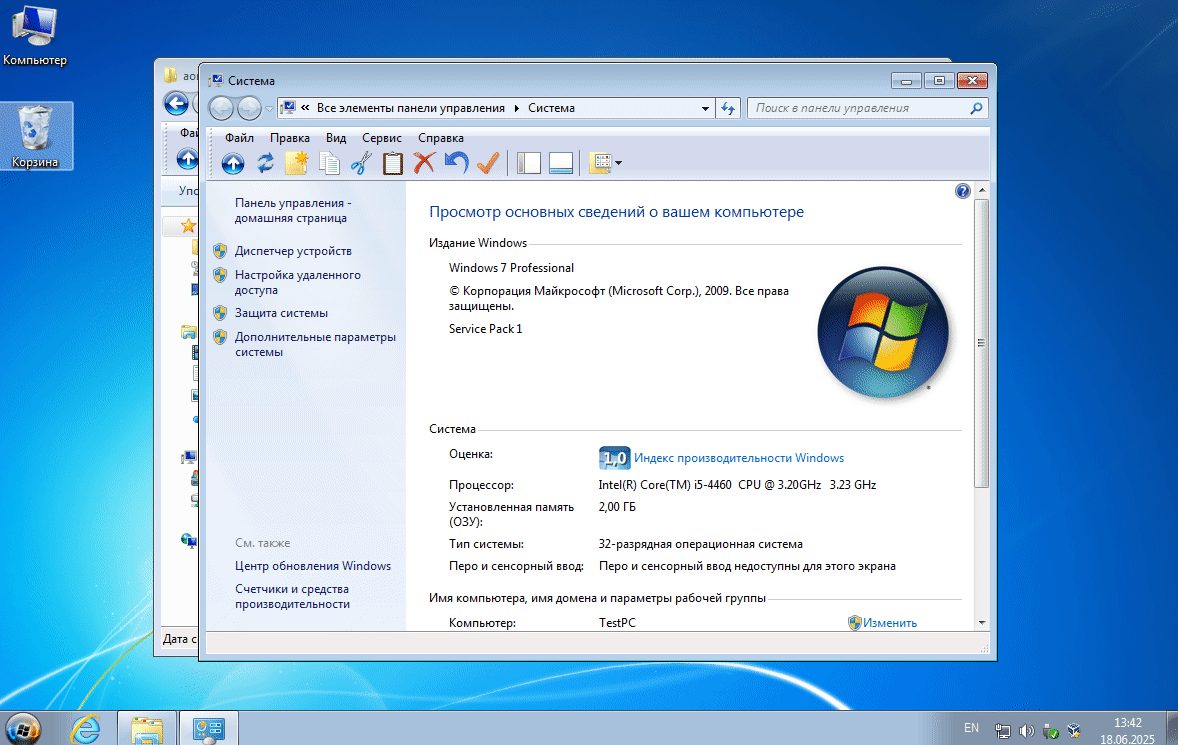Toggle the details pane layout icon
Screen dimensions: 1178x745
tap(561, 163)
